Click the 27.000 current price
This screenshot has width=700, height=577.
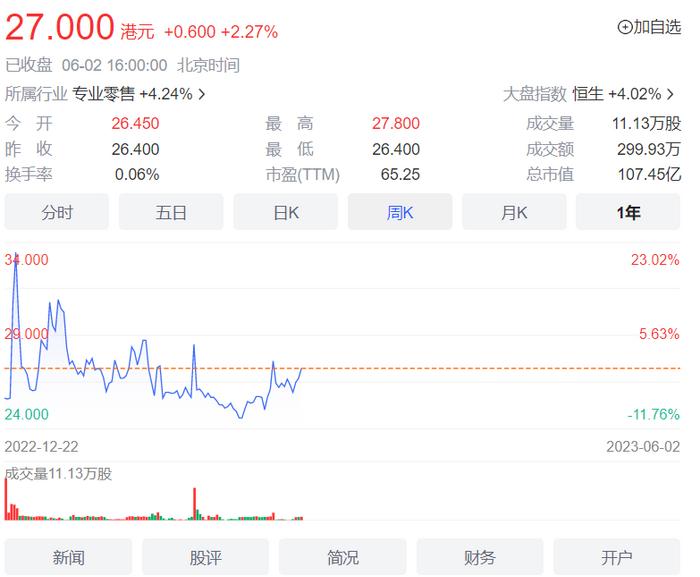click(x=60, y=28)
